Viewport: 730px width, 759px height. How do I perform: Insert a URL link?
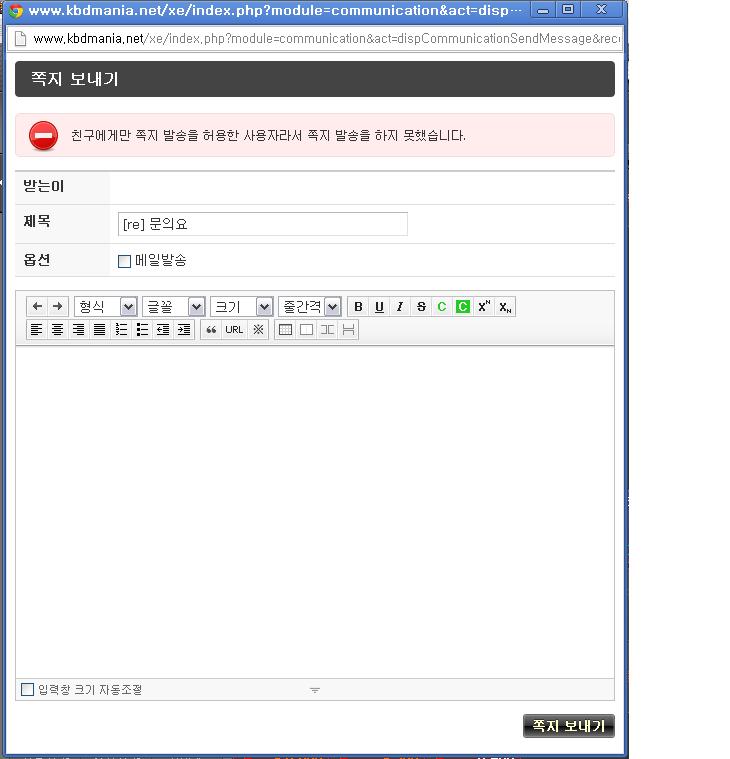(x=234, y=330)
